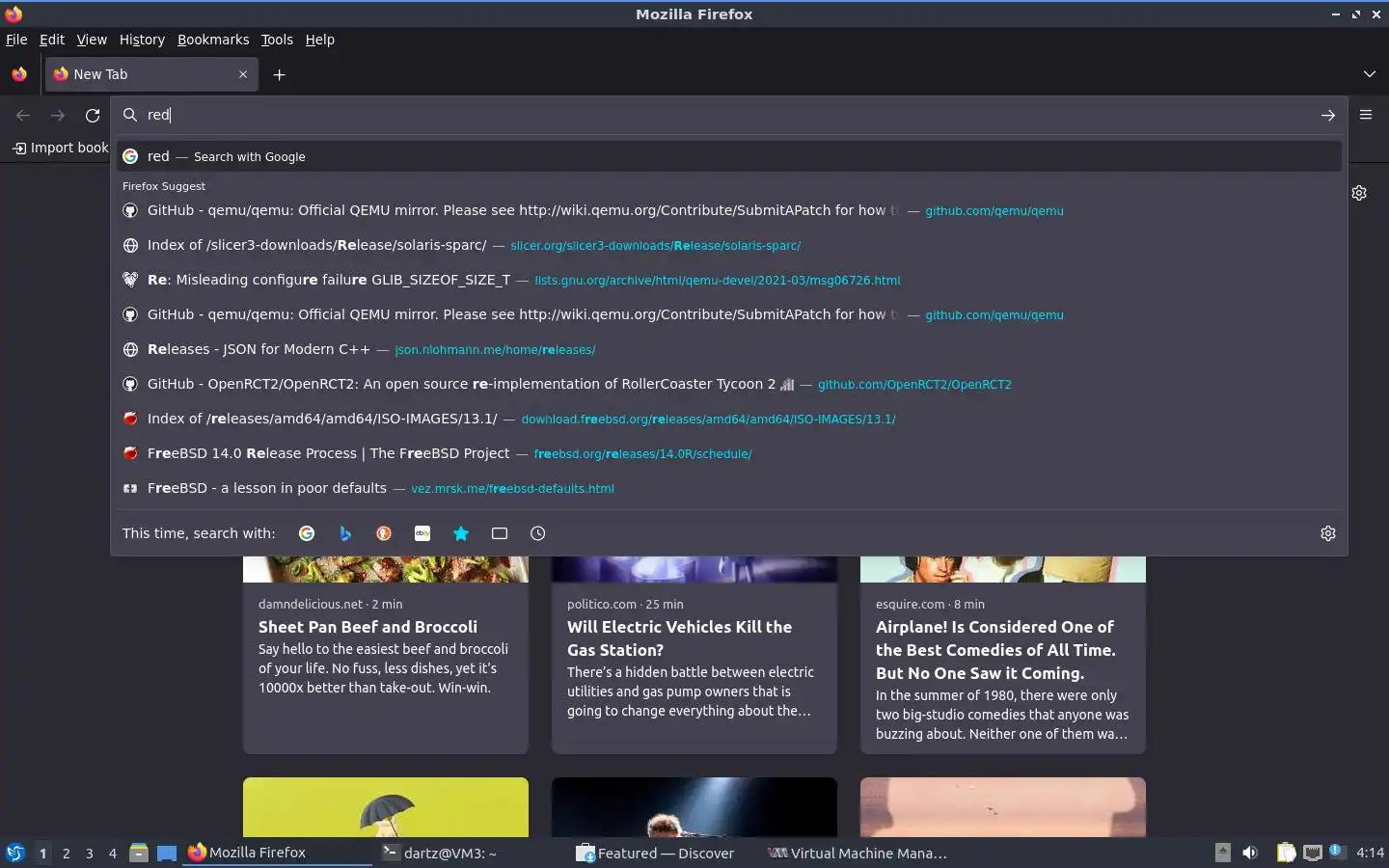Open the pink desert story thumbnail
Image resolution: width=1389 pixels, height=868 pixels.
[1003, 807]
